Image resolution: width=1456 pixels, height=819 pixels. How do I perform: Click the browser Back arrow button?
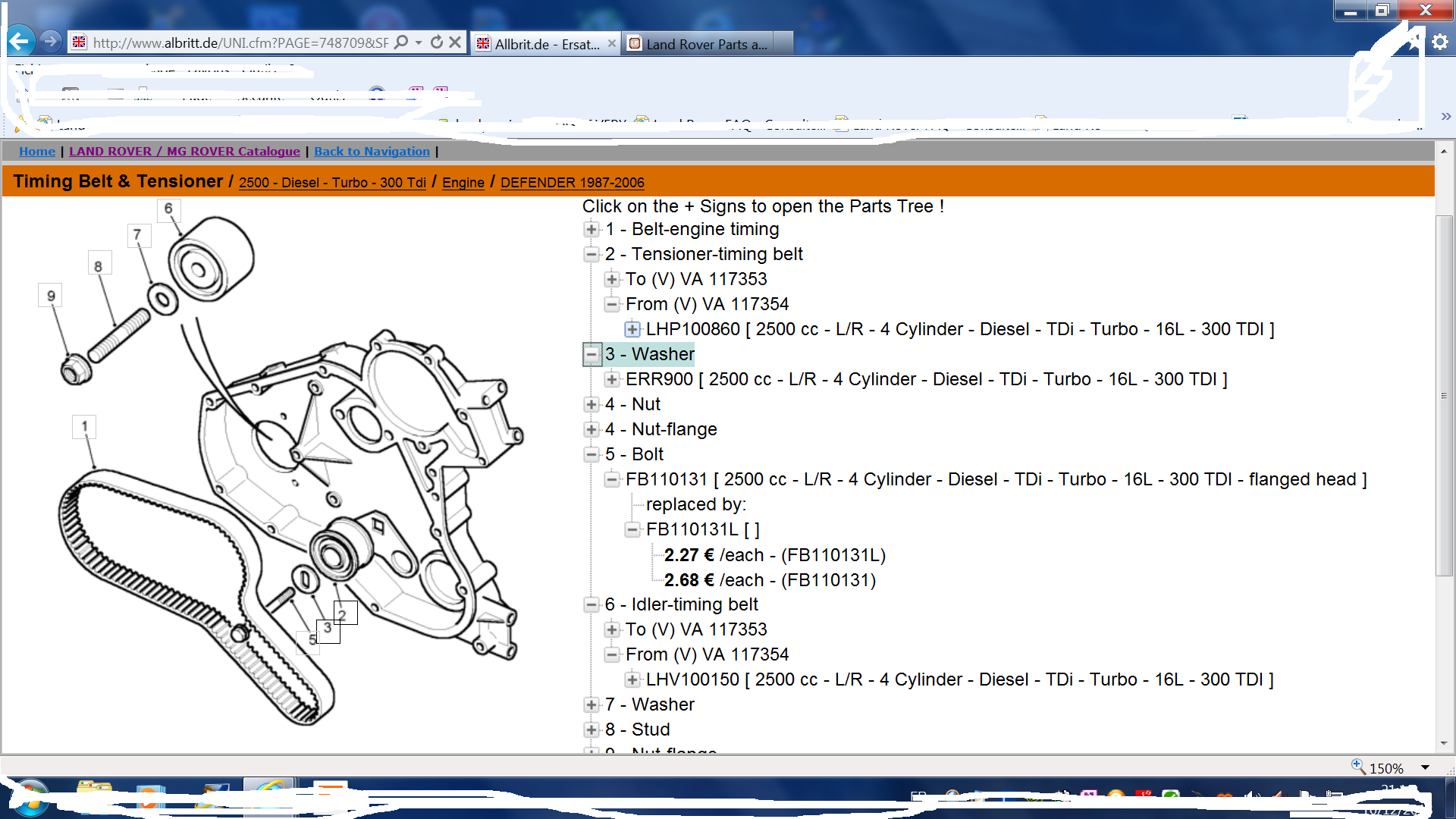pos(20,41)
